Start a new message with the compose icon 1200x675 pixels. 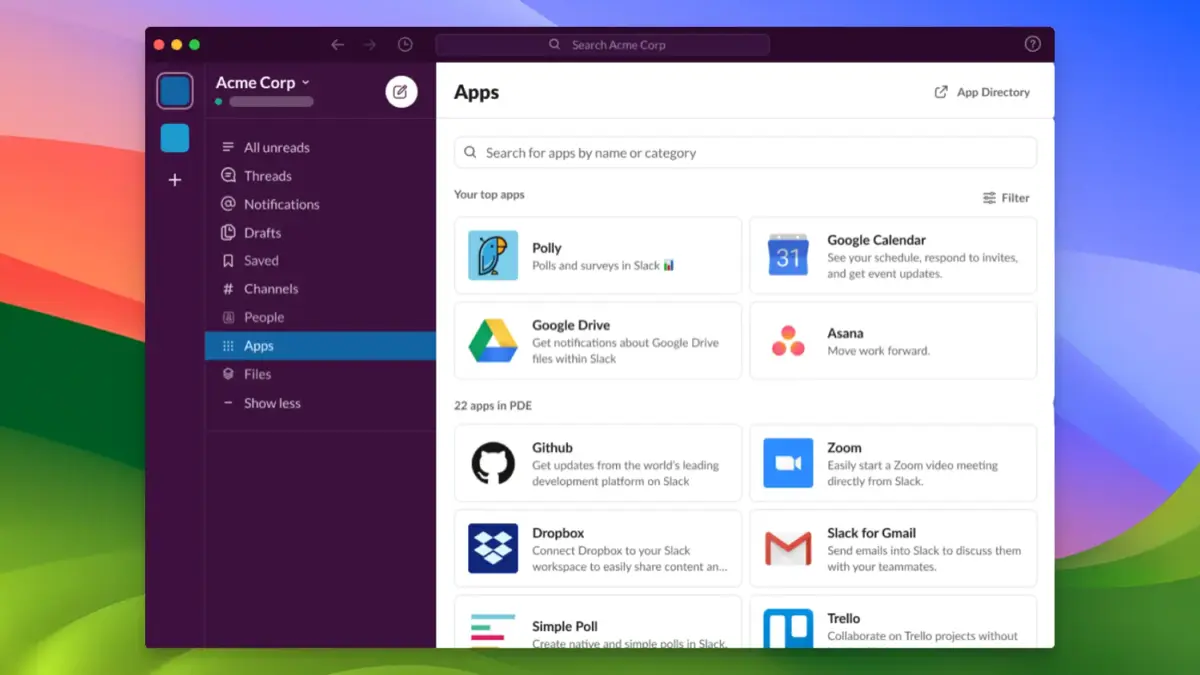pyautogui.click(x=400, y=91)
